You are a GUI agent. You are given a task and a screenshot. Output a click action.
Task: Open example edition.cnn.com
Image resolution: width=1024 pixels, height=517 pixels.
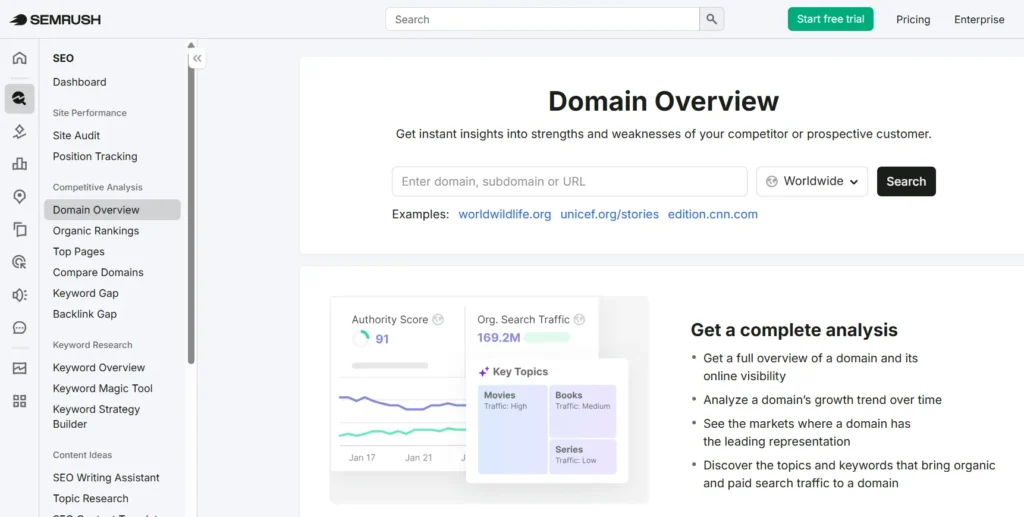712,214
